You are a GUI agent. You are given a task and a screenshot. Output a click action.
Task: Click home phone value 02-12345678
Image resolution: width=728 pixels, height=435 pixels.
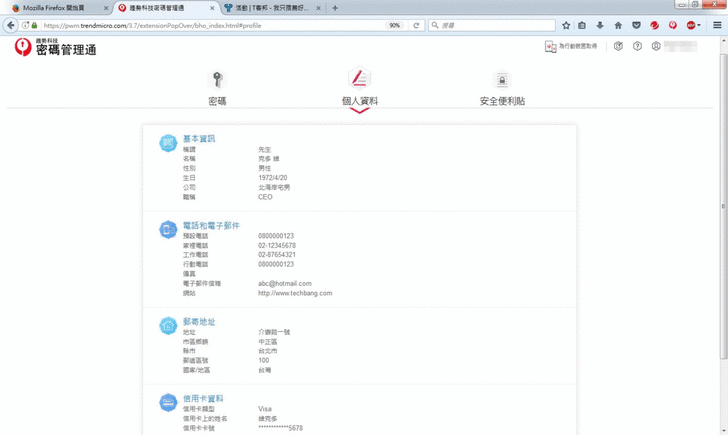click(277, 245)
